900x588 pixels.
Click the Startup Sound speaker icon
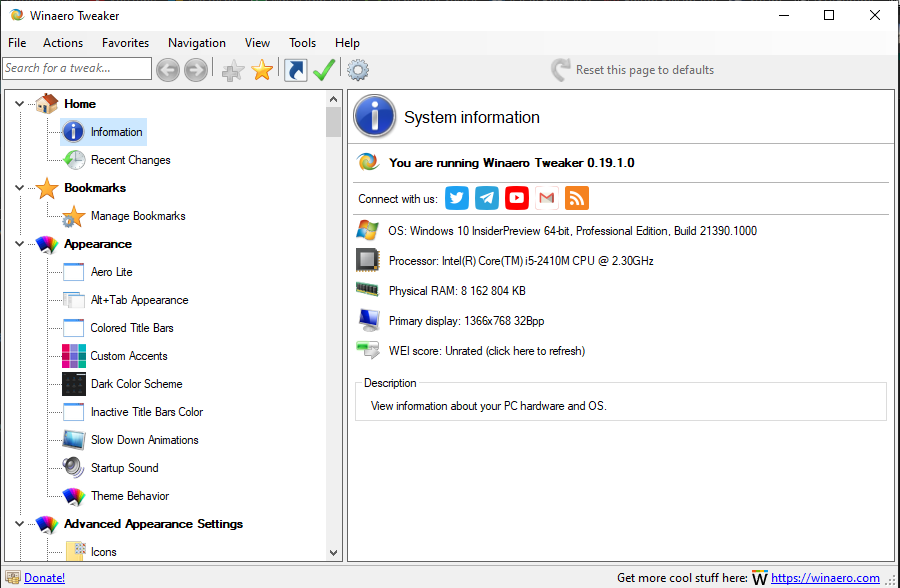(74, 468)
